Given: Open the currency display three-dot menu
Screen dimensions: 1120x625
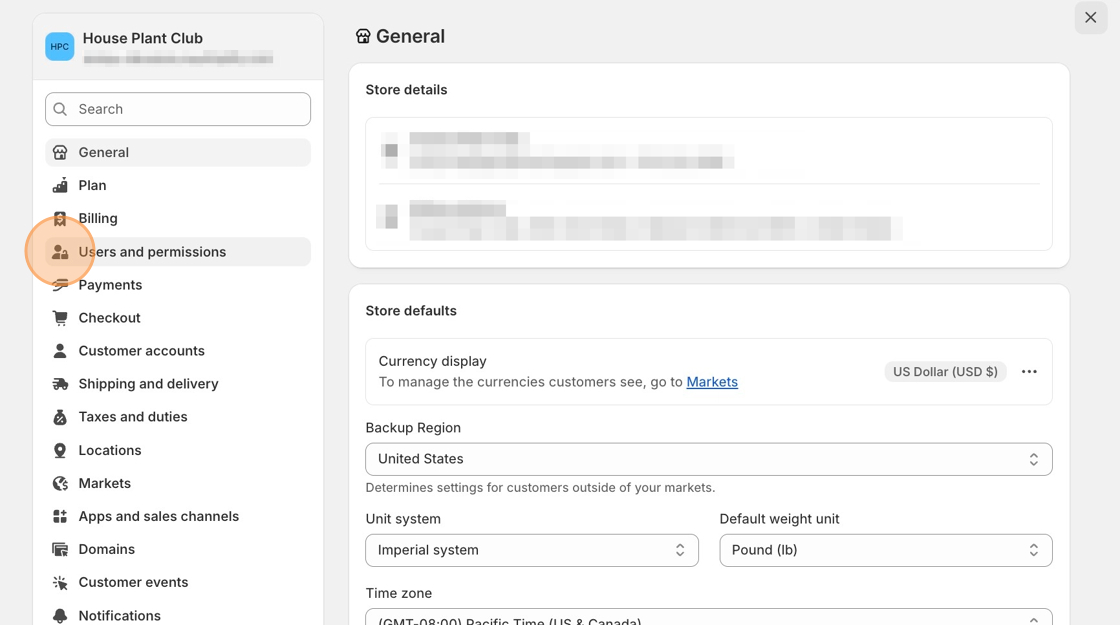Looking at the screenshot, I should pos(1029,372).
